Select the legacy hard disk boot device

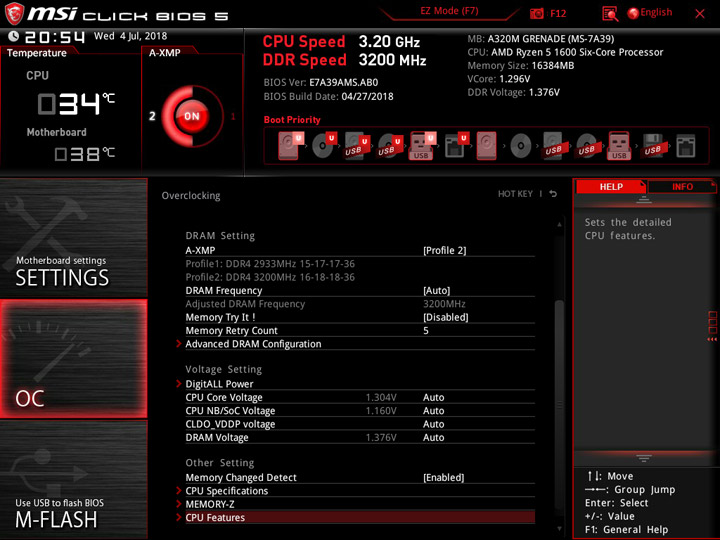click(x=486, y=146)
